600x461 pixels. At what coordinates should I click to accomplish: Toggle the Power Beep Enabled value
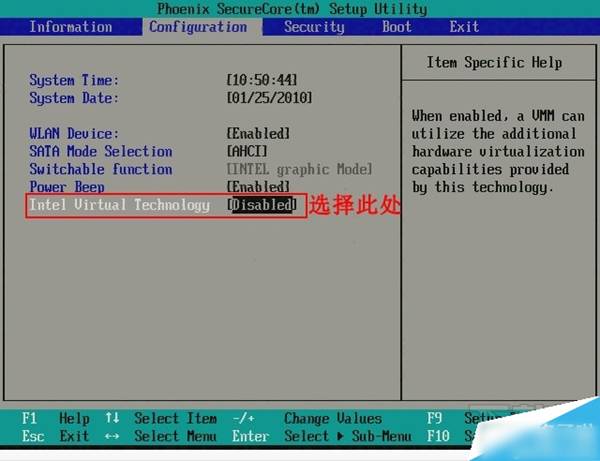259,187
